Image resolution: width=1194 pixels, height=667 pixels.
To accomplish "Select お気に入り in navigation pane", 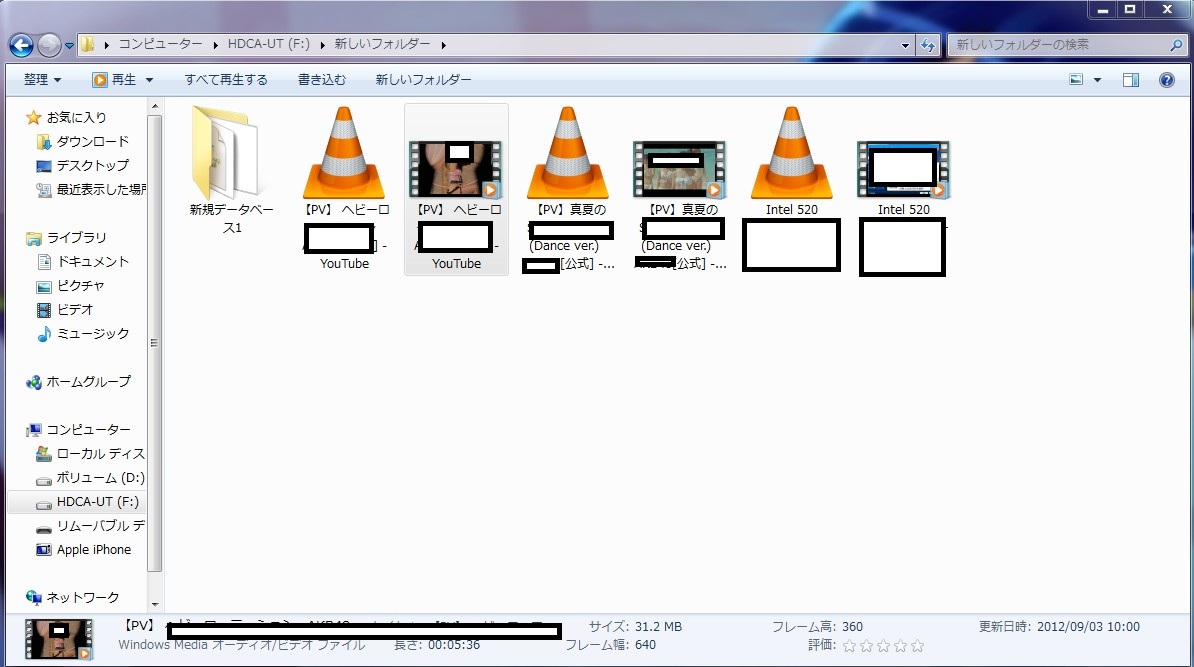I will 76,117.
